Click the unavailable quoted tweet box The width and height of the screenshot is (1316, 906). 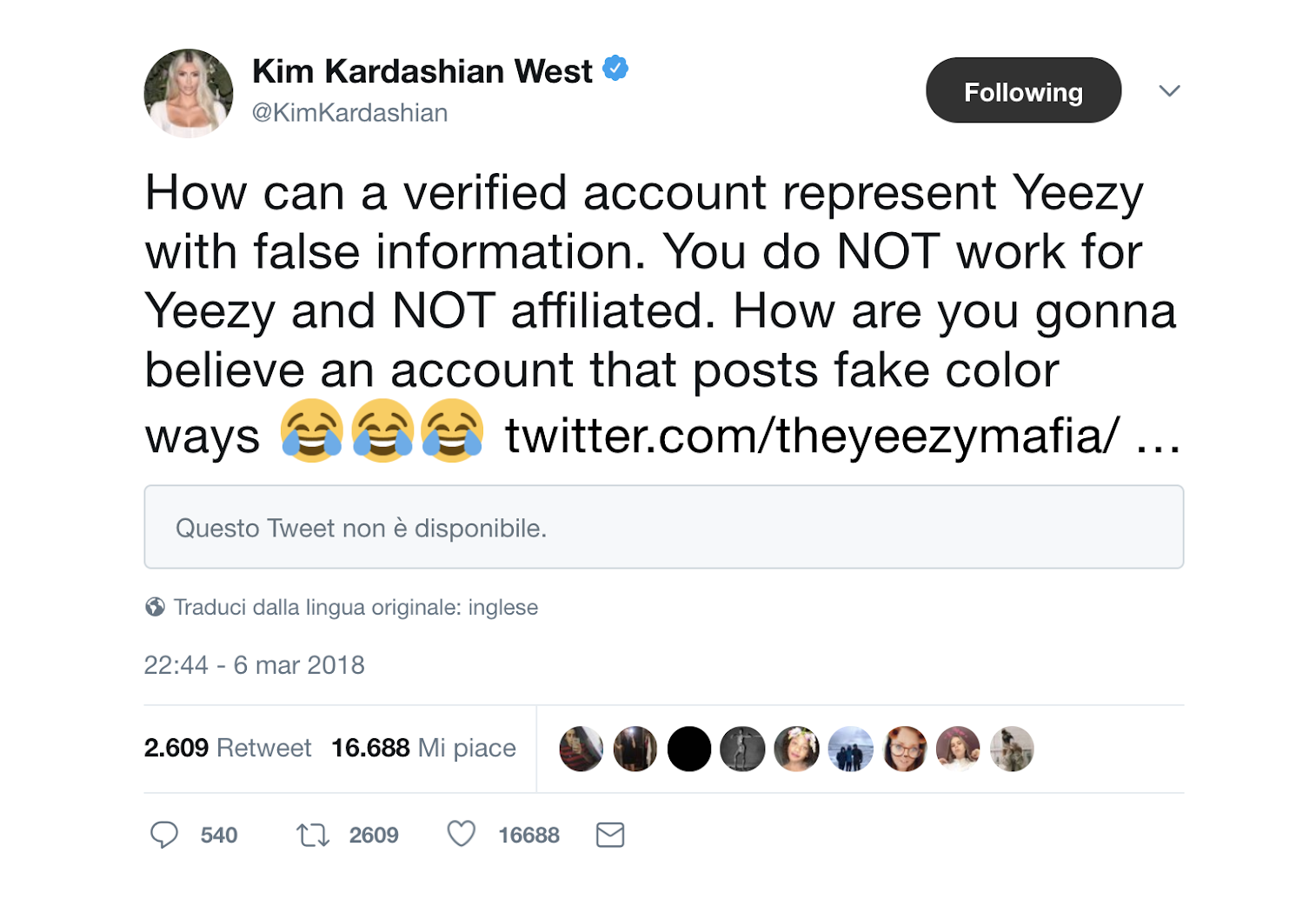[x=663, y=527]
